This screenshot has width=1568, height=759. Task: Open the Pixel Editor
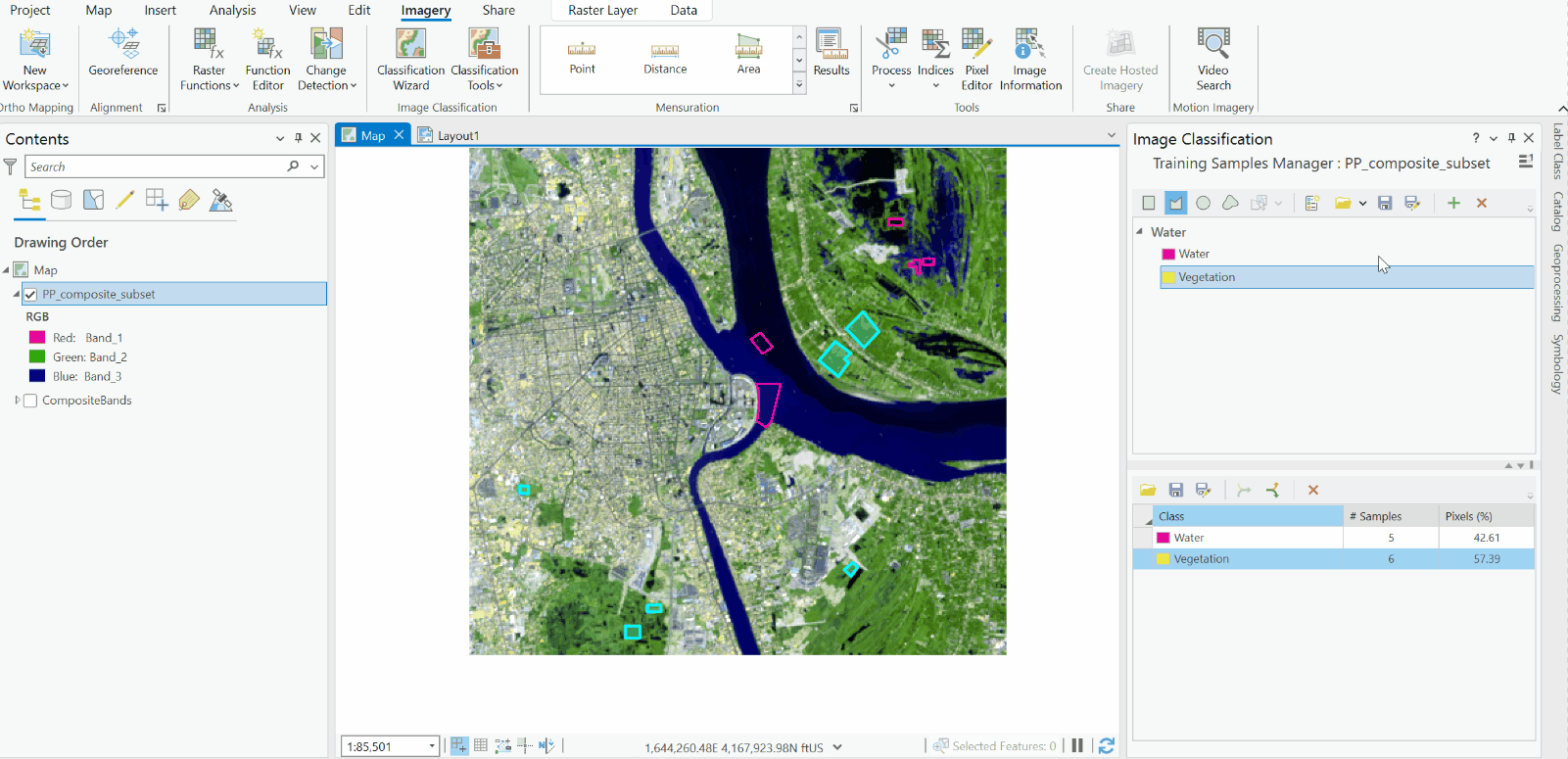click(976, 60)
